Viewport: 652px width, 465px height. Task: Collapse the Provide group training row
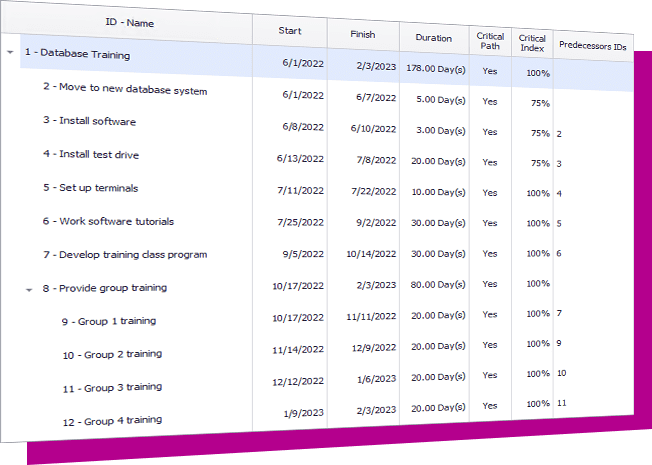click(x=29, y=290)
